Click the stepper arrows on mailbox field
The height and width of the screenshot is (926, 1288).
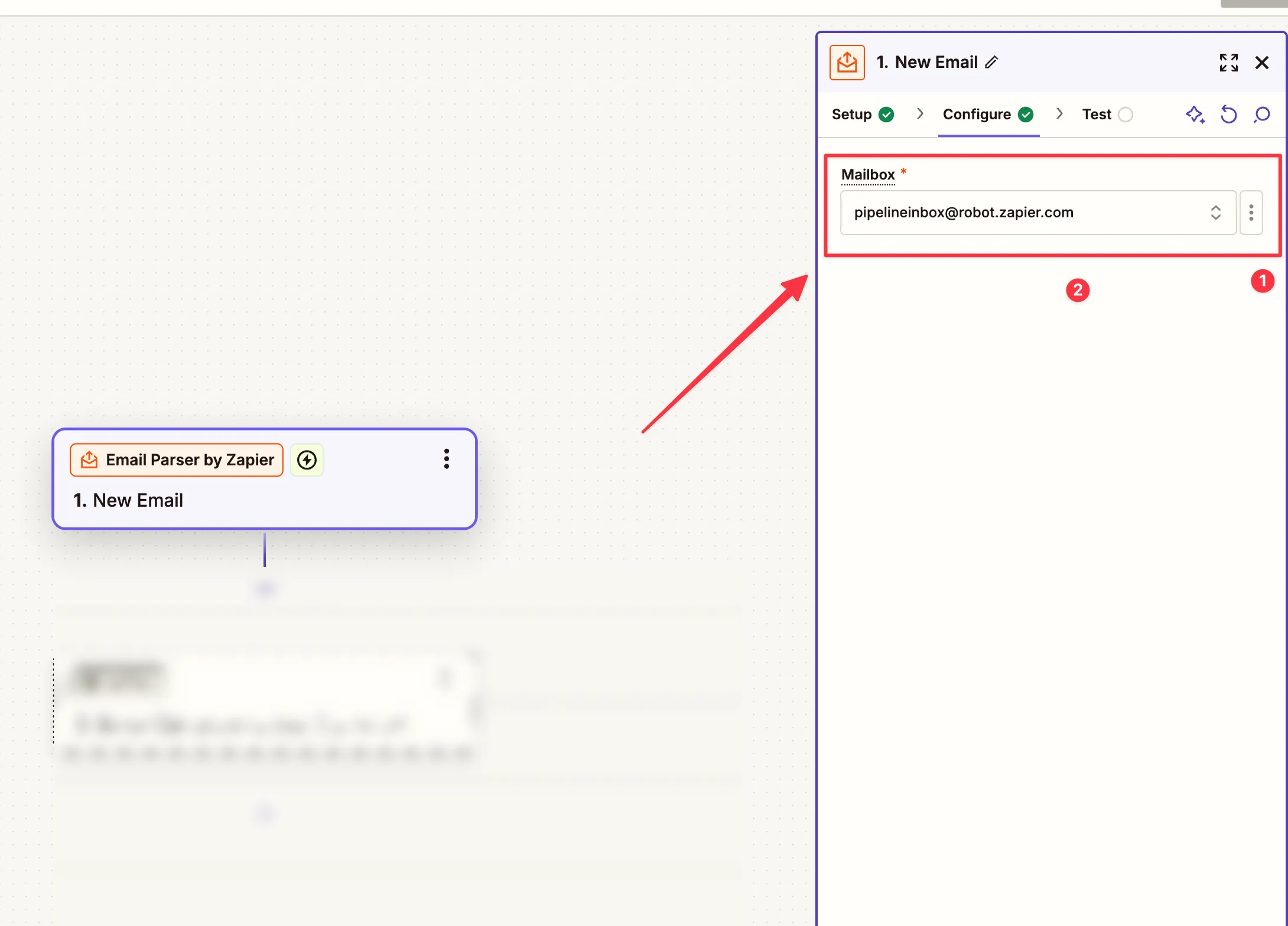pyautogui.click(x=1215, y=212)
